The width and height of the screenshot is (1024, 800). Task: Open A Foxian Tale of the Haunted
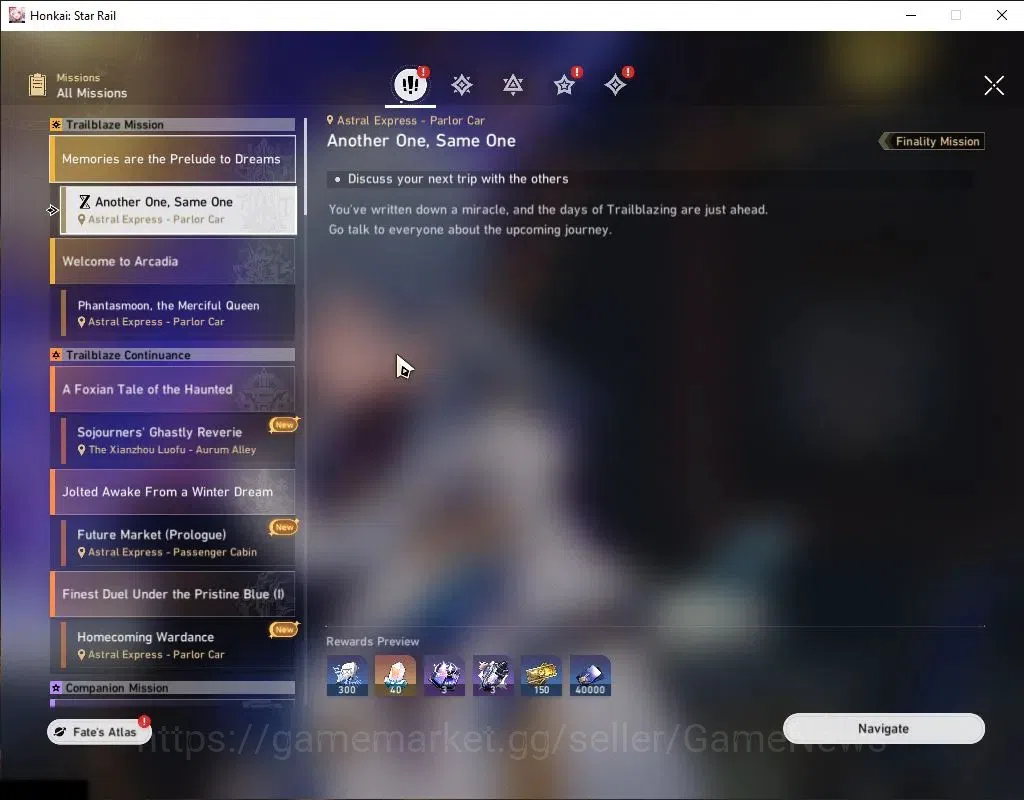[173, 389]
